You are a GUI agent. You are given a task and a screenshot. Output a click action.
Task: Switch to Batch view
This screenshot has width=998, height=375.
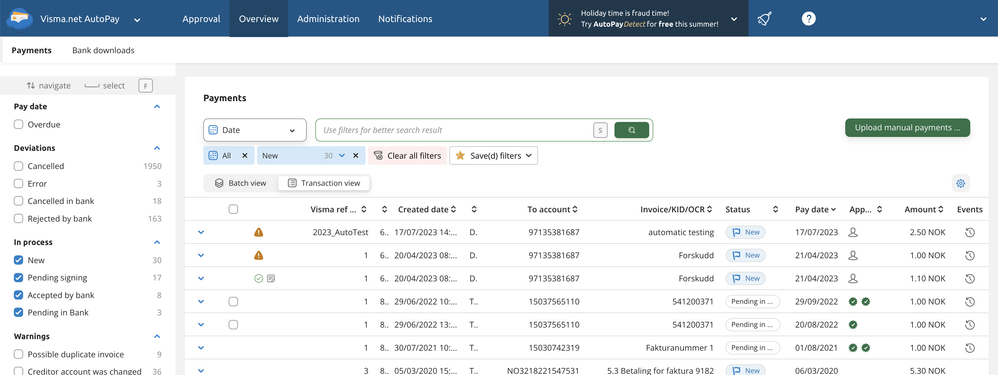point(241,183)
